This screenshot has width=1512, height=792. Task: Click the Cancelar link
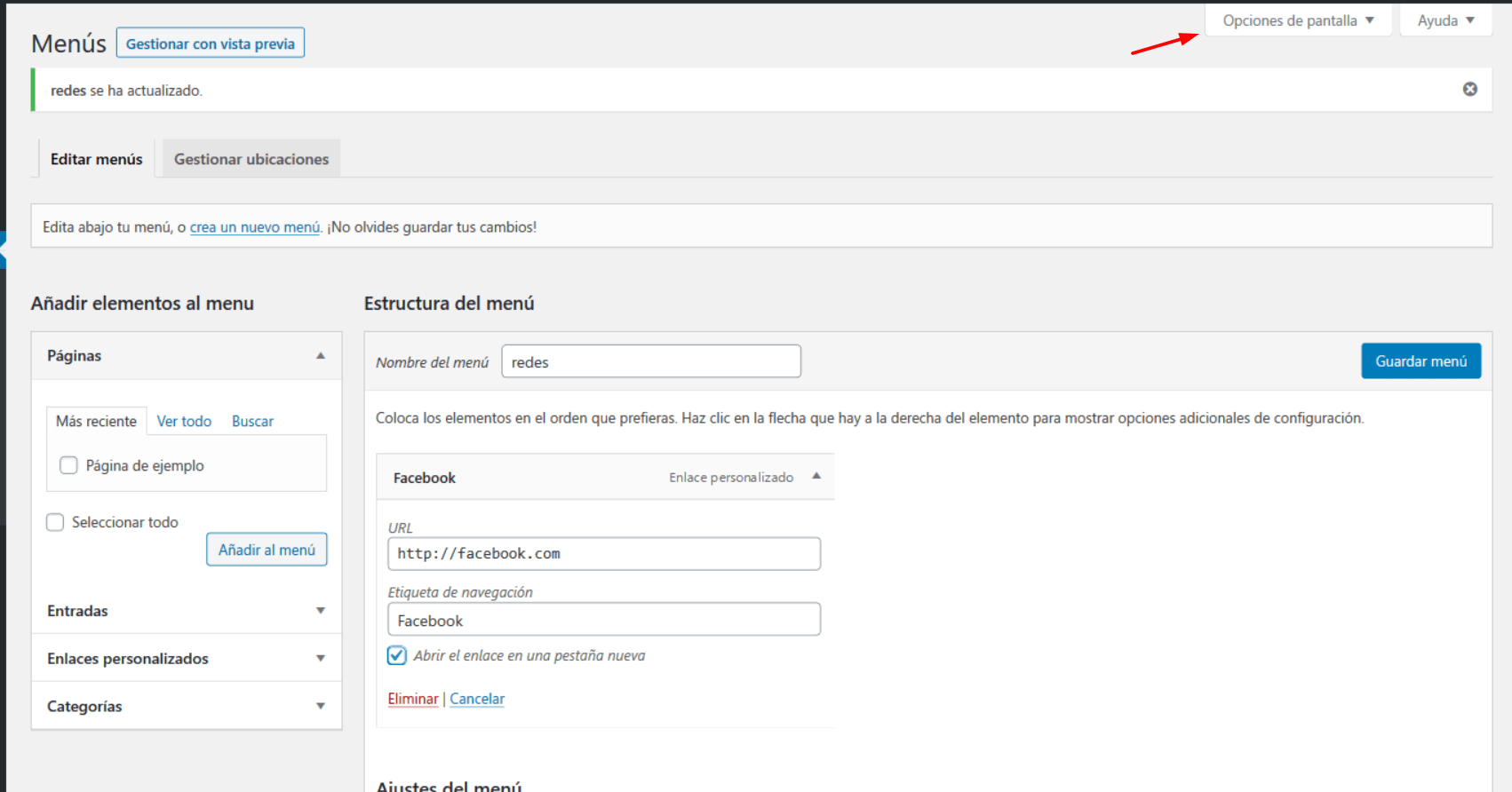point(477,699)
